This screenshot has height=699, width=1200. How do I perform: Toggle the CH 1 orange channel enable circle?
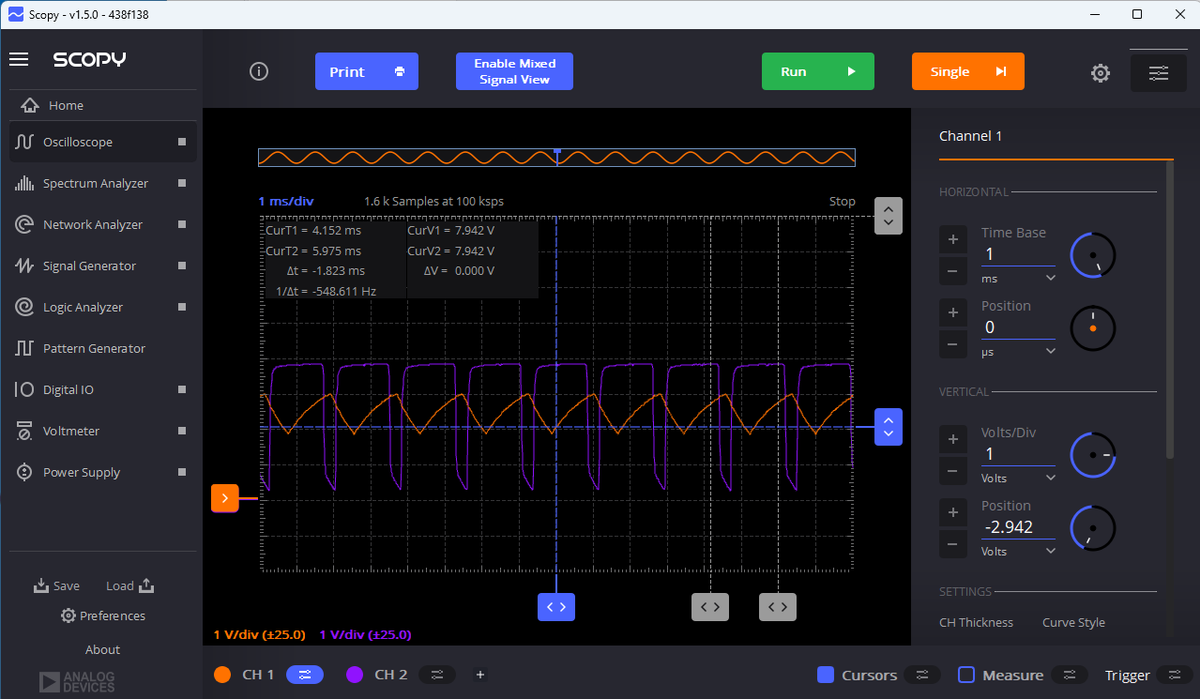pos(223,675)
